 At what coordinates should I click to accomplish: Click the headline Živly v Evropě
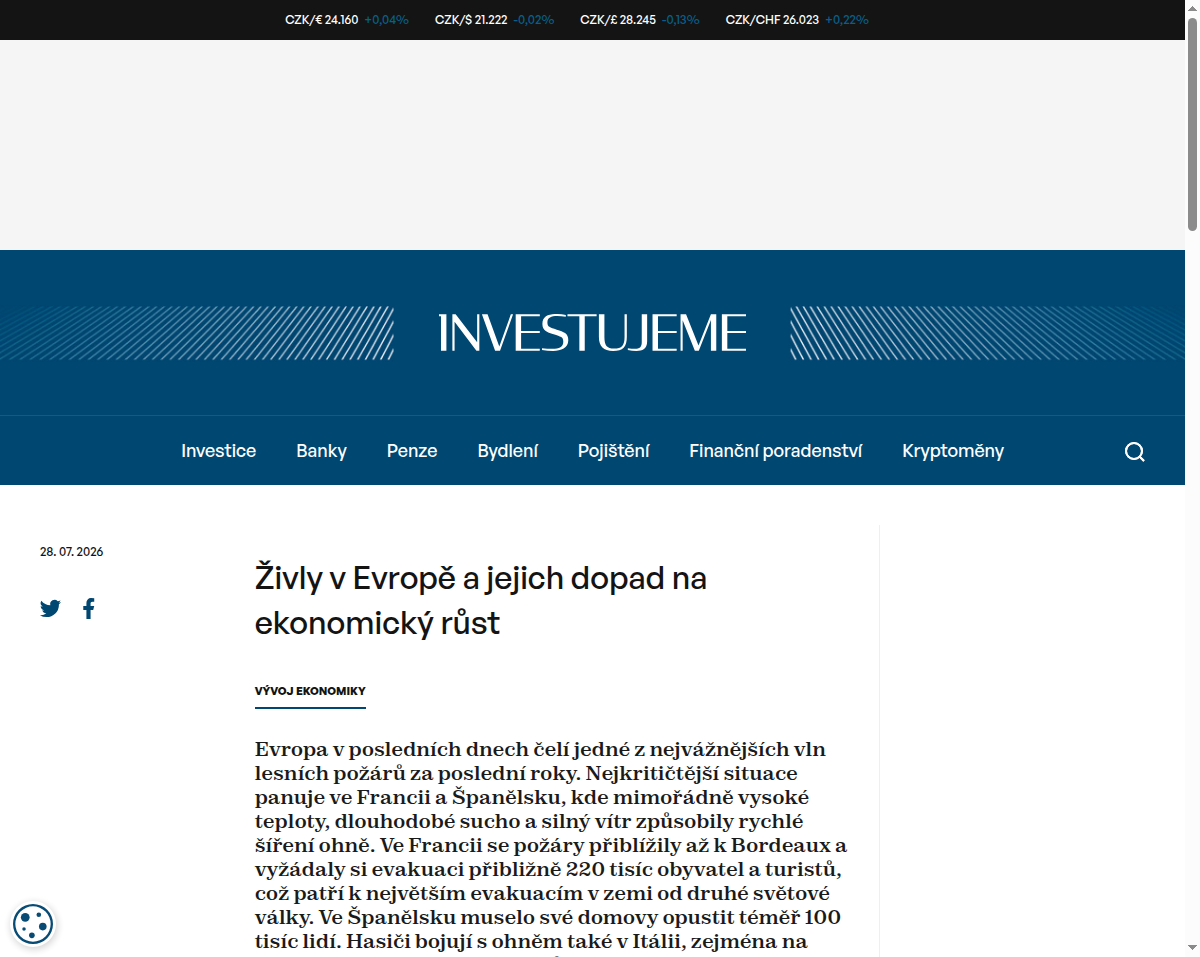[x=481, y=600]
